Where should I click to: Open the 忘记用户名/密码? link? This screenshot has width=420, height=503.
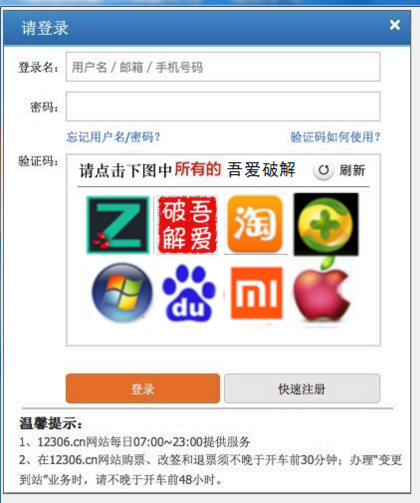click(113, 137)
